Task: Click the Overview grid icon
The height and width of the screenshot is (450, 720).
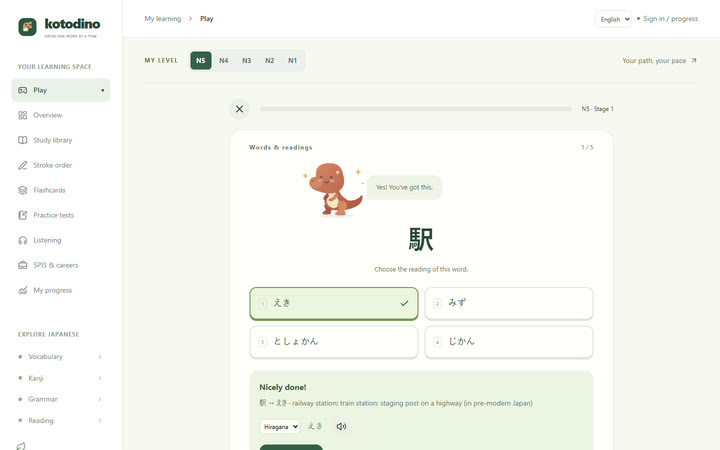Action: (x=22, y=115)
